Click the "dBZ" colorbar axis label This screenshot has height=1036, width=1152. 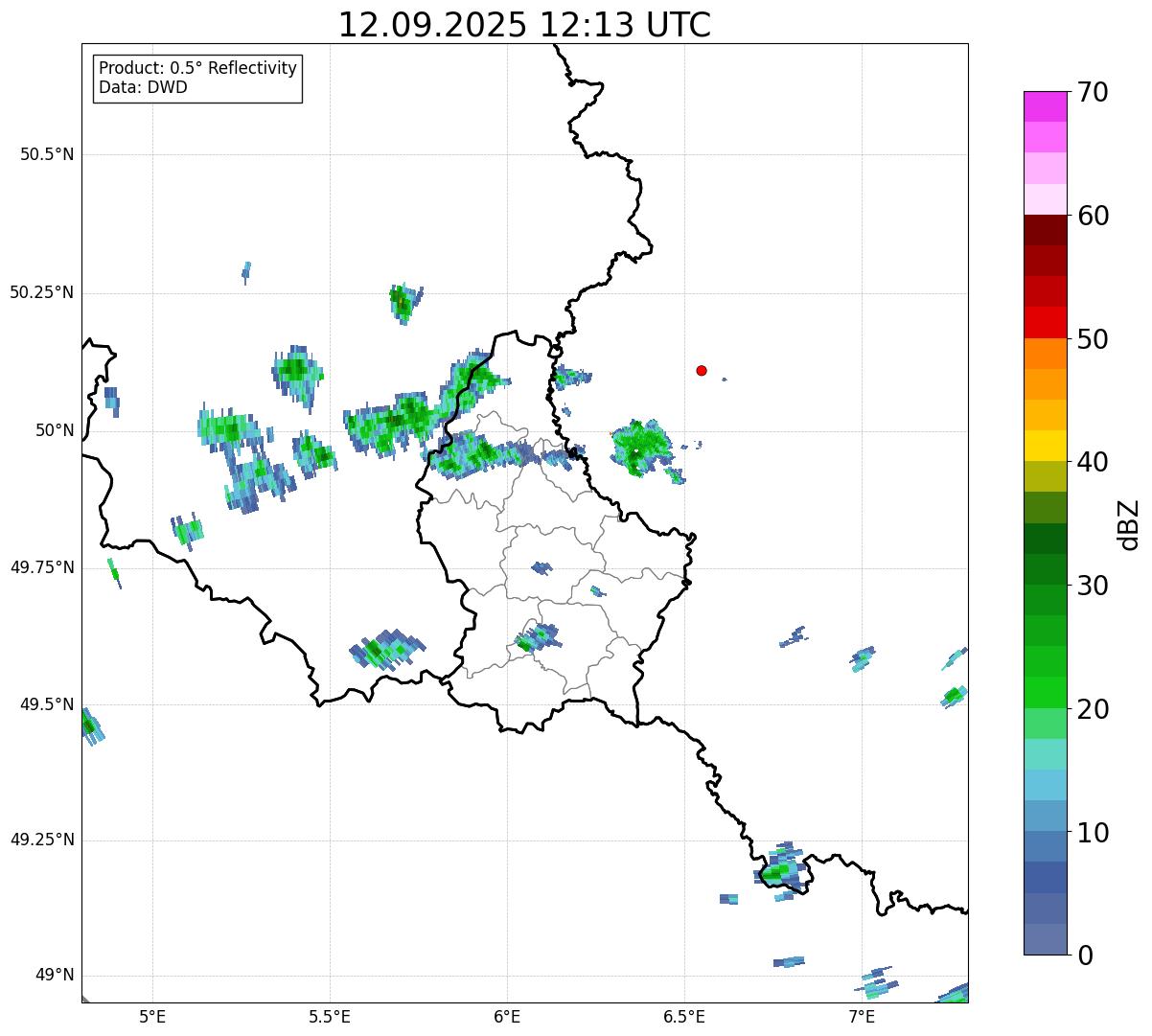tap(1129, 523)
